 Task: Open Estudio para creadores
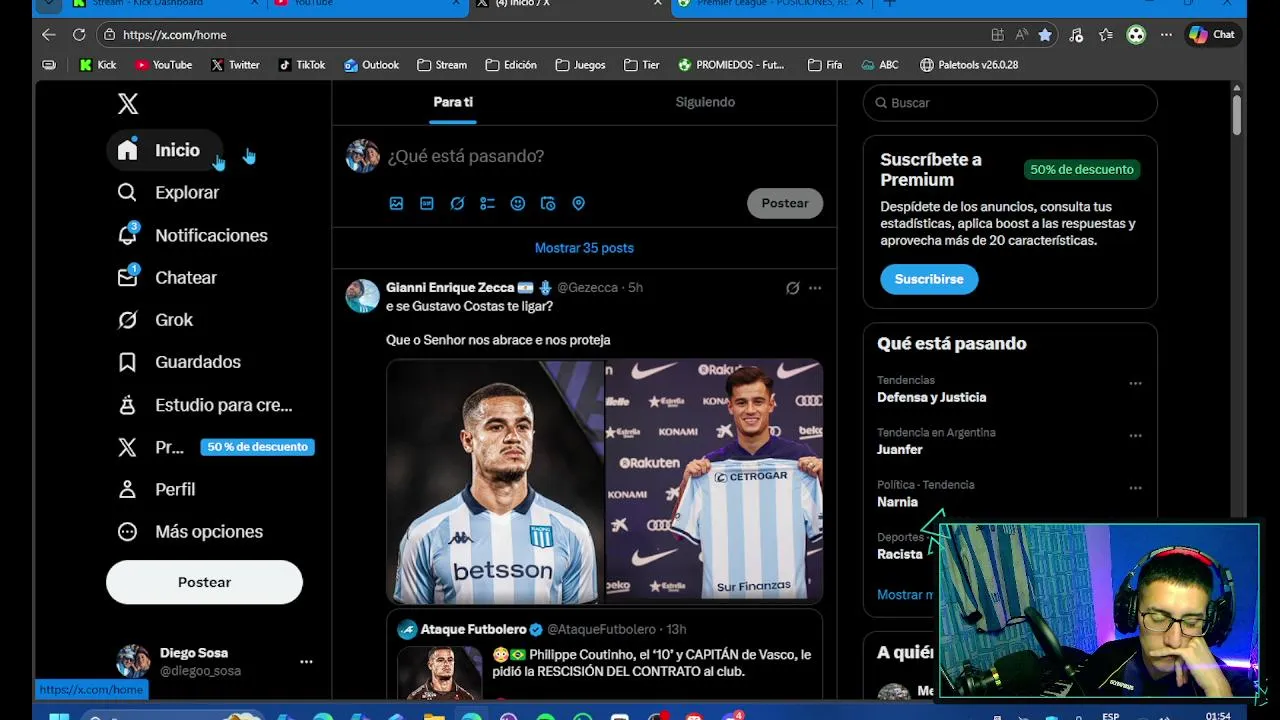point(205,405)
